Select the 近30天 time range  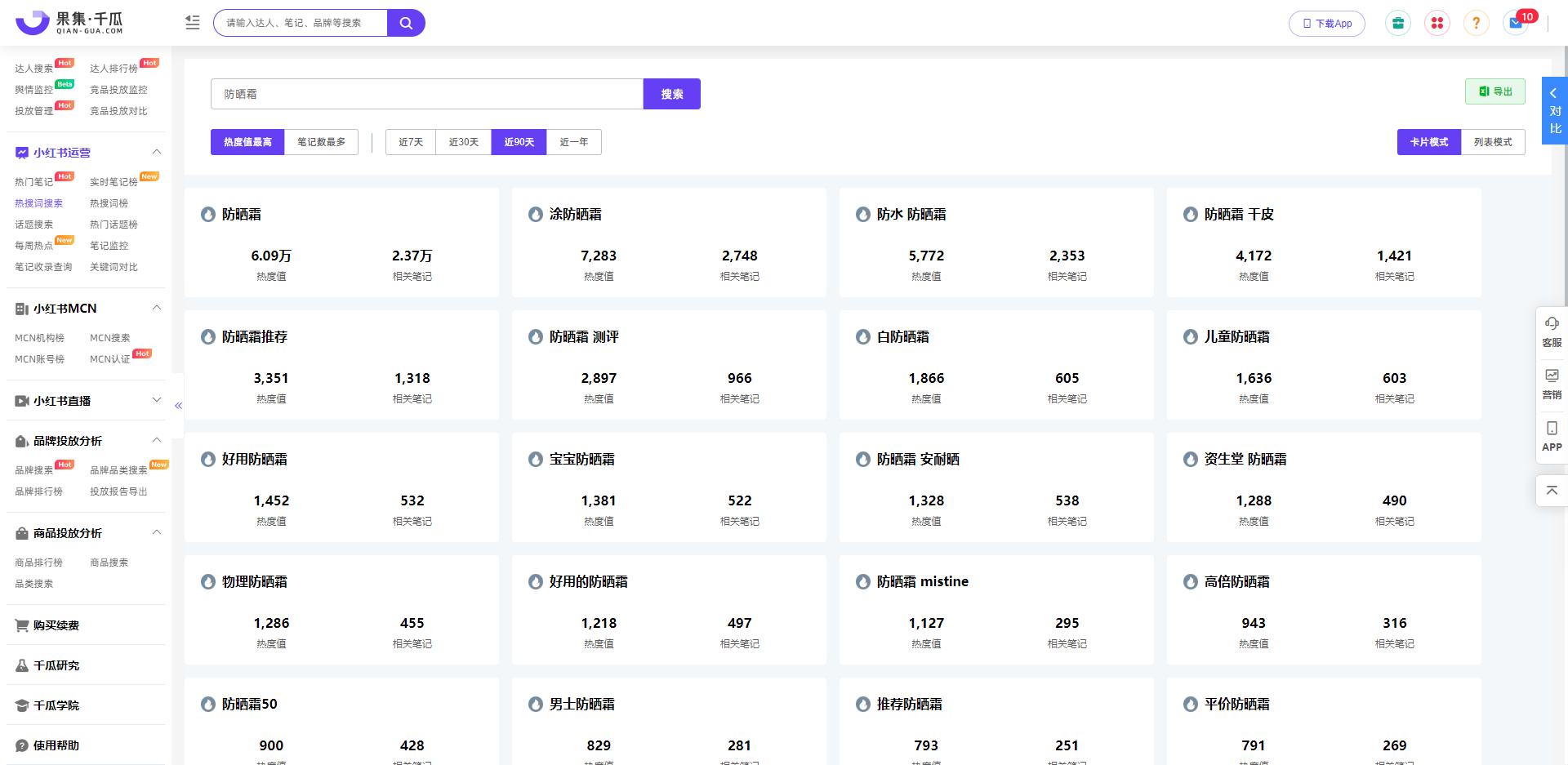coord(463,142)
